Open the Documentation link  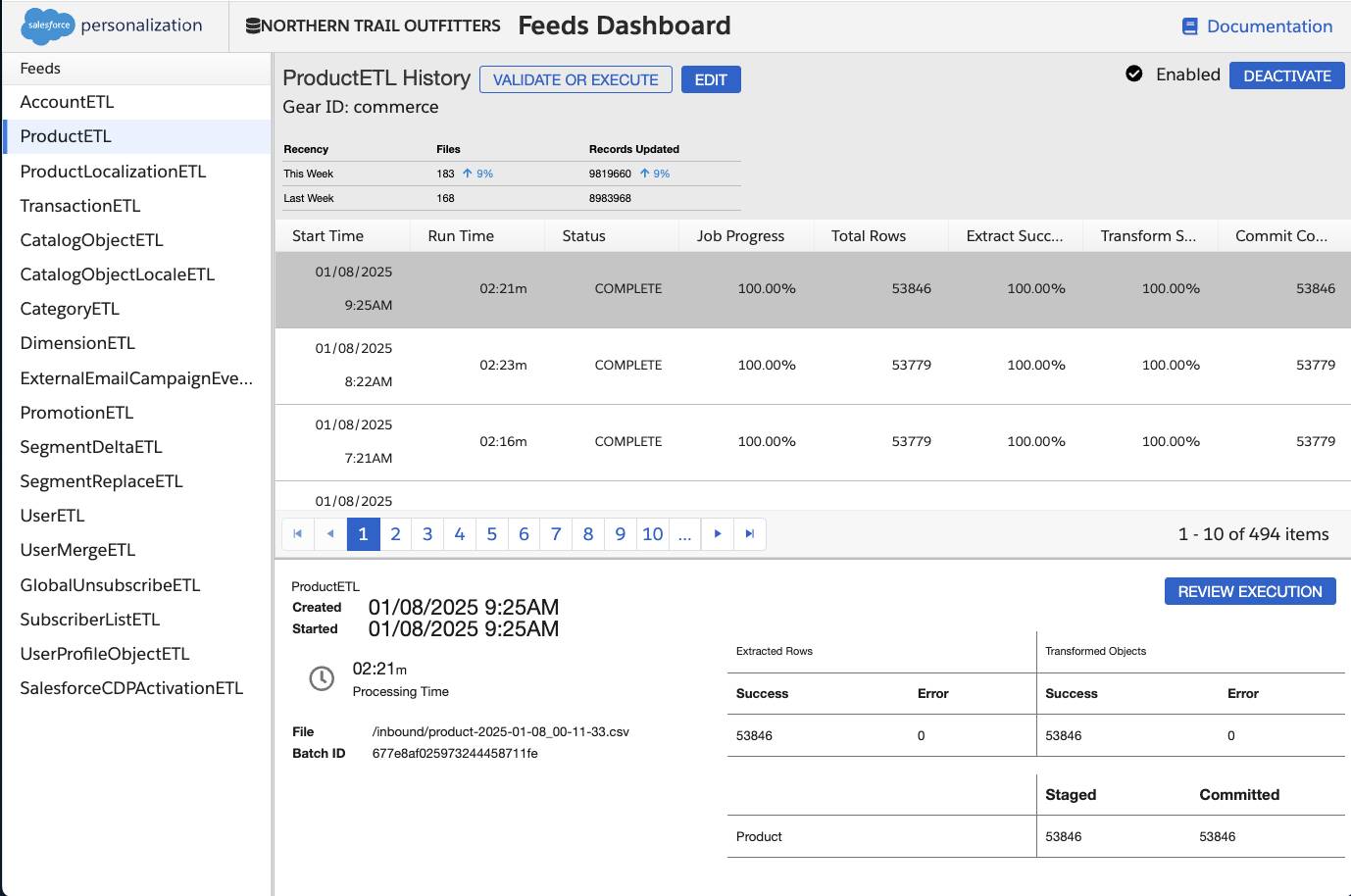(1270, 26)
